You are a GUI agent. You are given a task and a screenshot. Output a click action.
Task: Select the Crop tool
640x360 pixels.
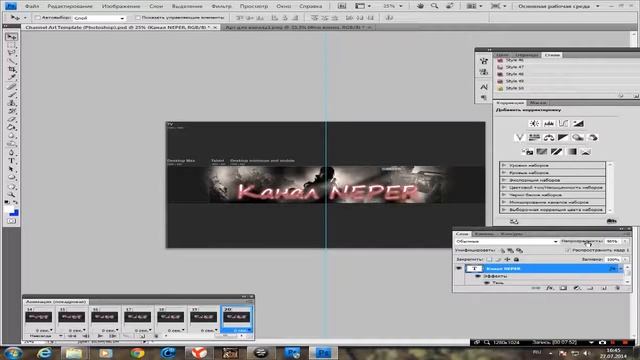(x=11, y=69)
